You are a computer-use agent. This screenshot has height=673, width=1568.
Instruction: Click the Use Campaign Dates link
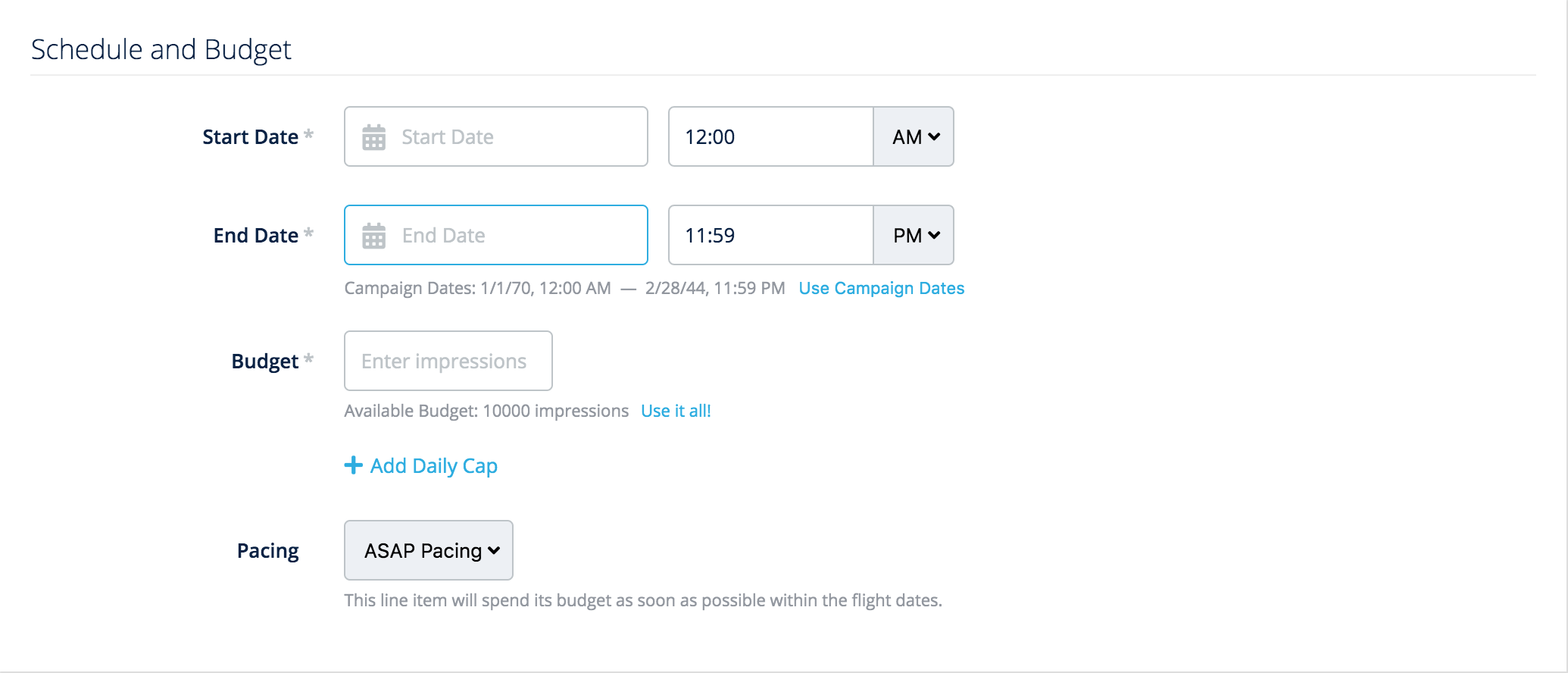[x=880, y=288]
